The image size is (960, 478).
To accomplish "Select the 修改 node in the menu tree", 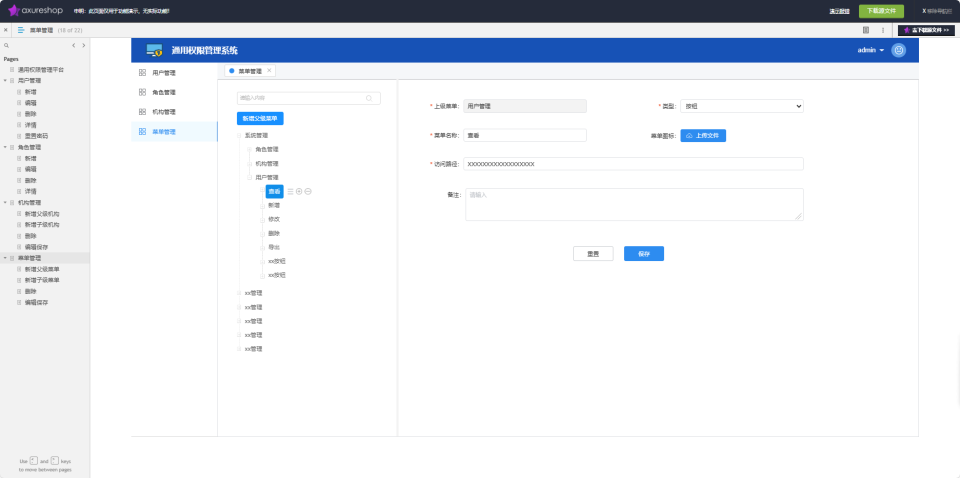I will click(274, 219).
